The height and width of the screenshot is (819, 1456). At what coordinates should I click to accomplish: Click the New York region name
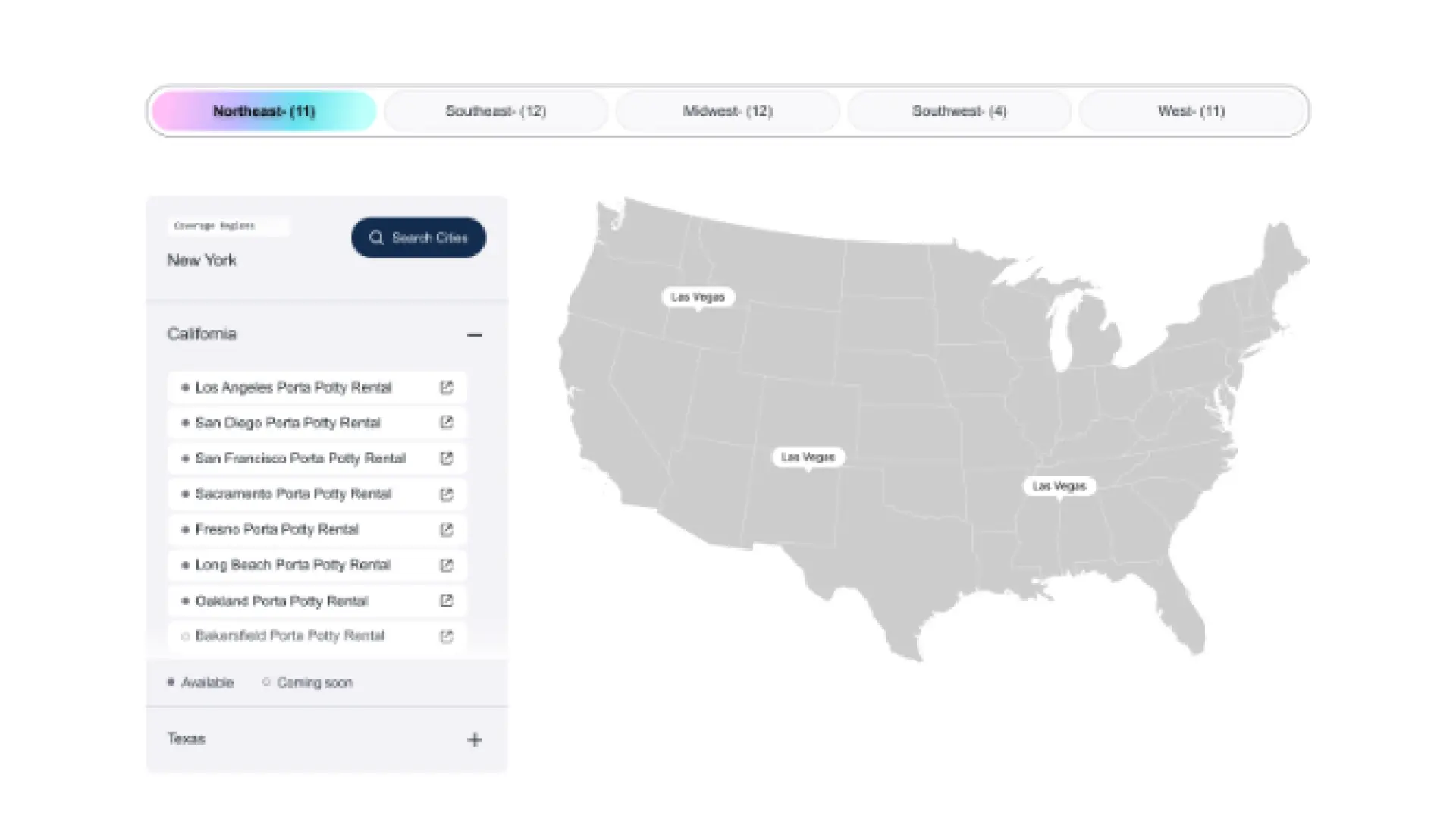coord(202,260)
